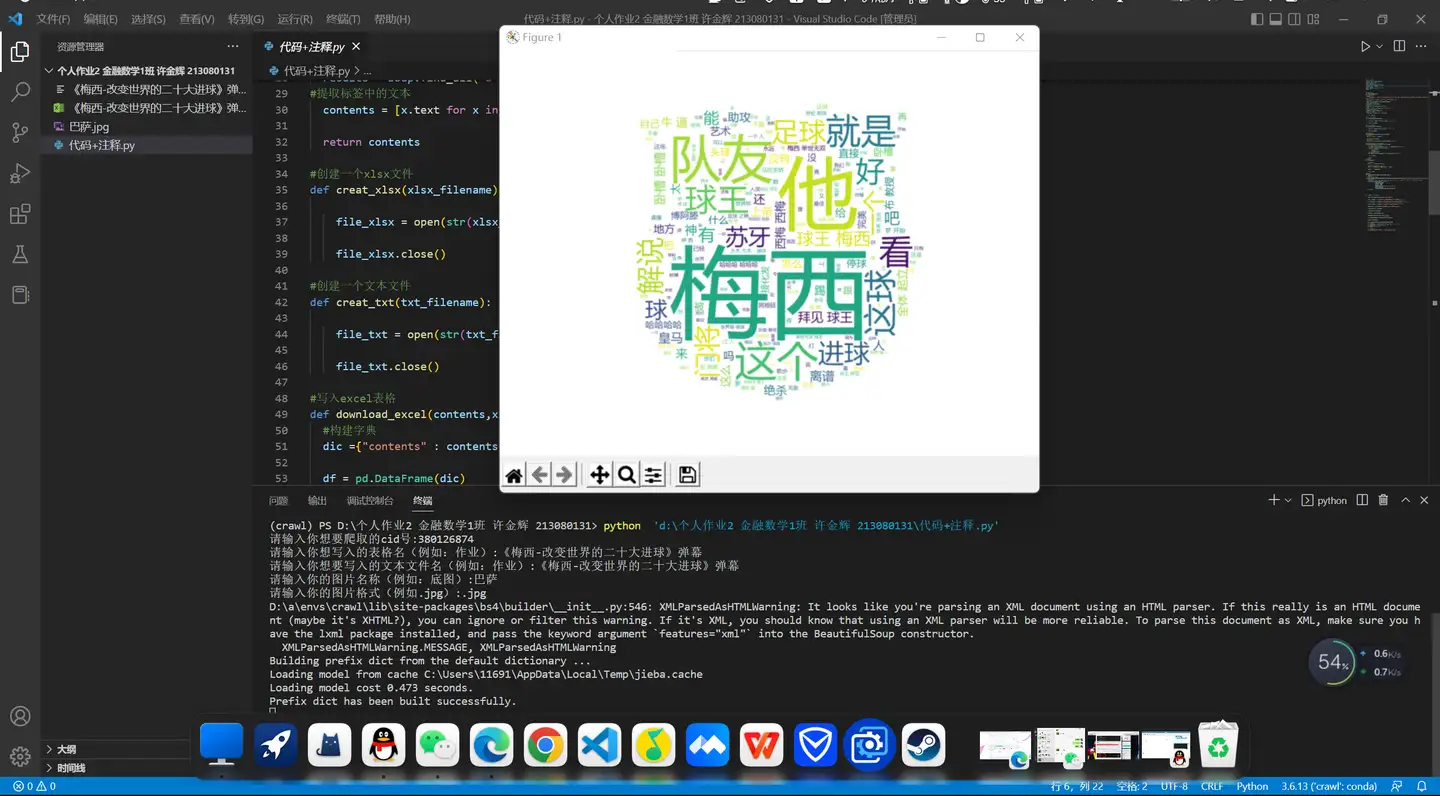Expand the 大纲 outline section
The height and width of the screenshot is (796, 1440).
(x=66, y=749)
